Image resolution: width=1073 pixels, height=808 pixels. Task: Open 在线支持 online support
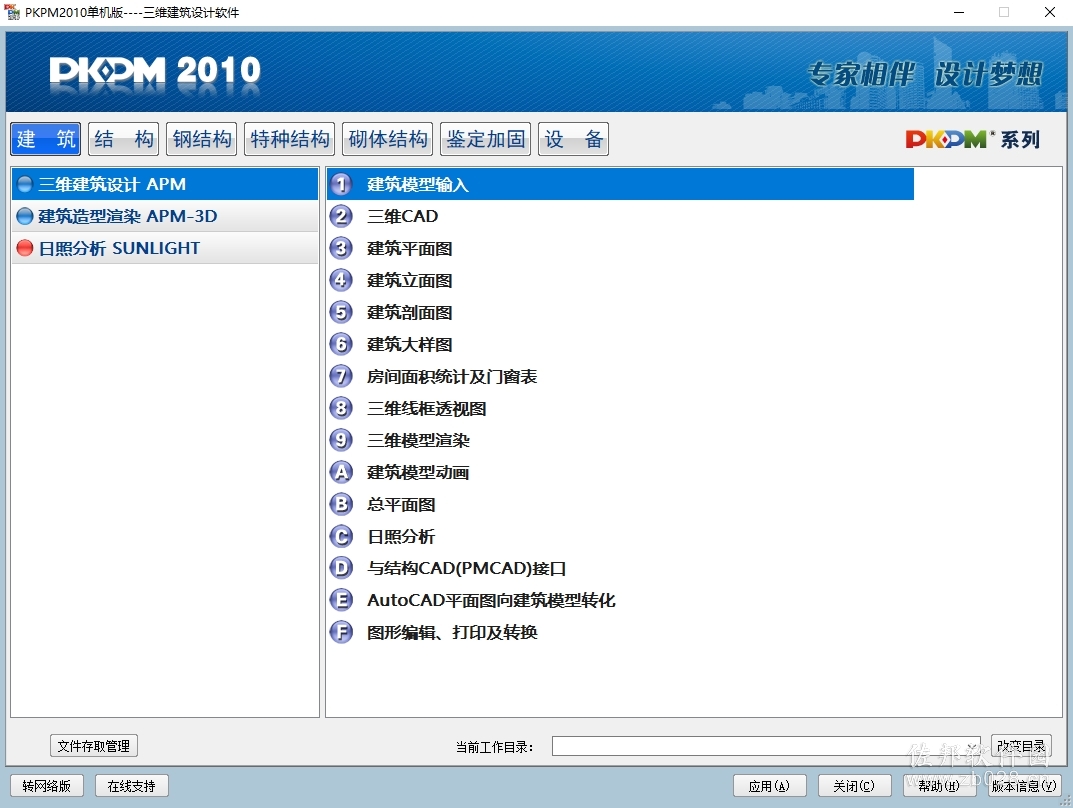131,785
